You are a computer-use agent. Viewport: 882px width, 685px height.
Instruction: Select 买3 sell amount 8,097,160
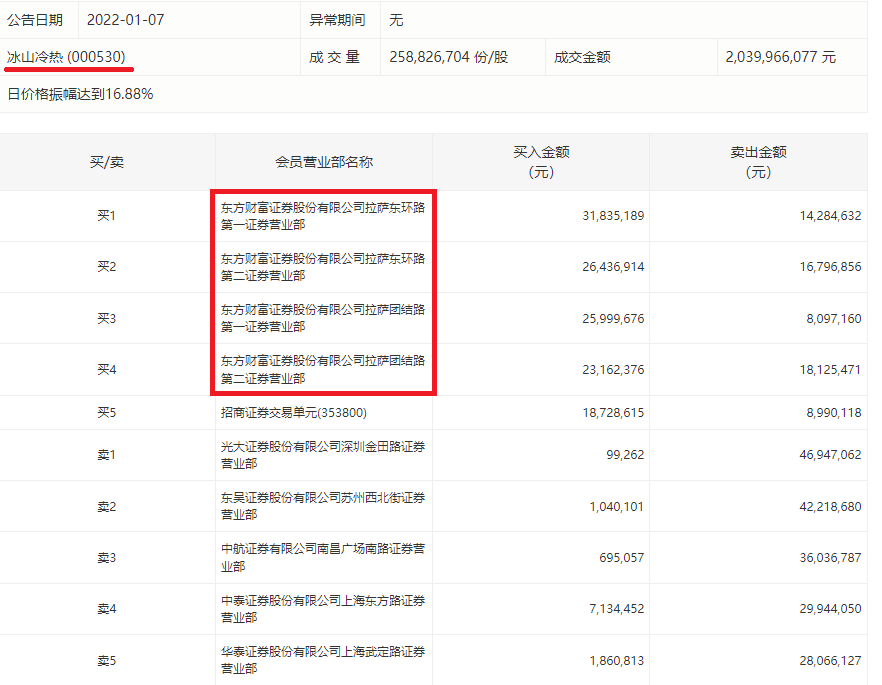(x=834, y=318)
